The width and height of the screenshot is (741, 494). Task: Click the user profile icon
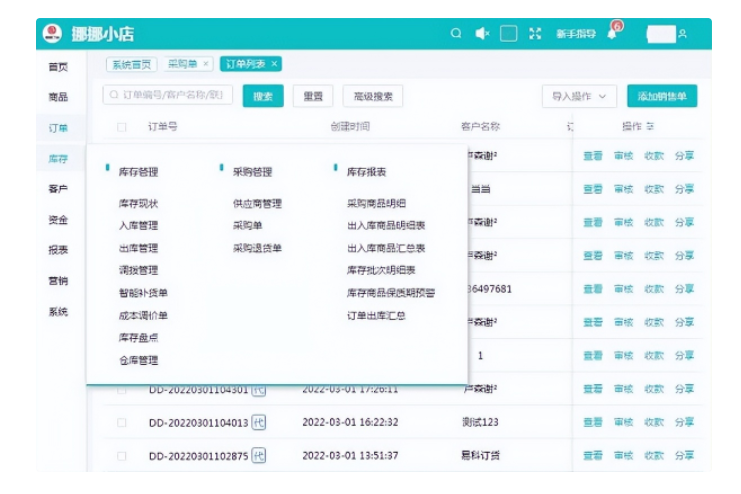pyautogui.click(x=682, y=34)
